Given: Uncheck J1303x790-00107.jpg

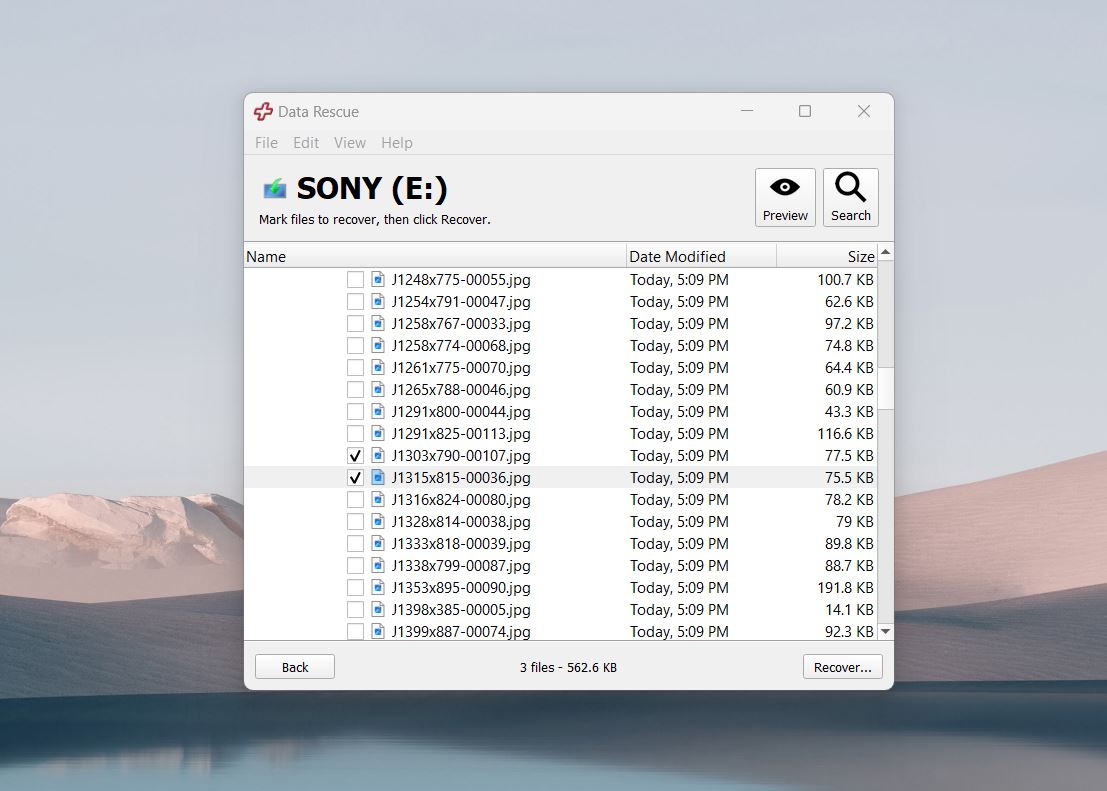Looking at the screenshot, I should (355, 456).
